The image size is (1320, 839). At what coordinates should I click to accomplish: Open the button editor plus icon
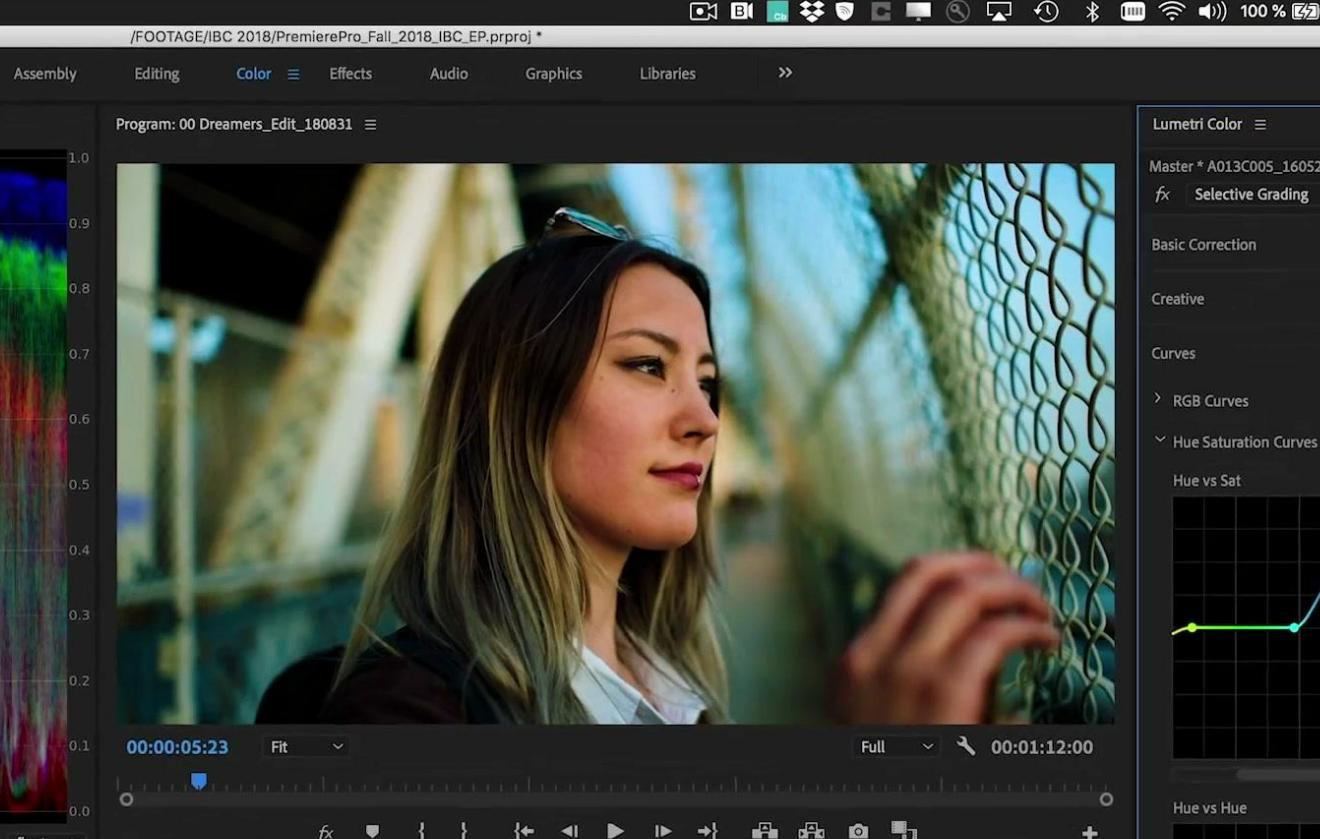tap(1089, 832)
